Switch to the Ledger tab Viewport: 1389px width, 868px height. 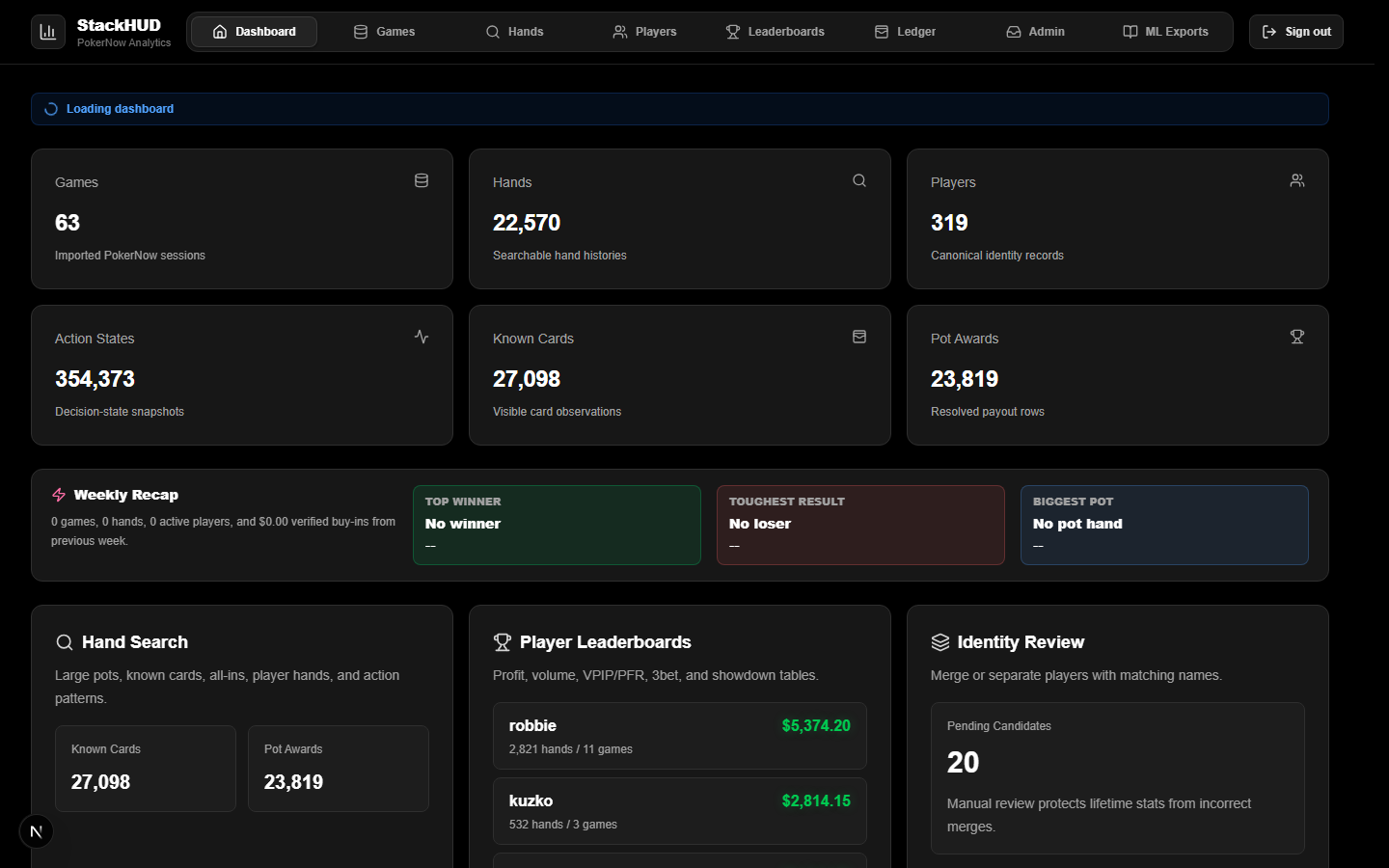905,32
